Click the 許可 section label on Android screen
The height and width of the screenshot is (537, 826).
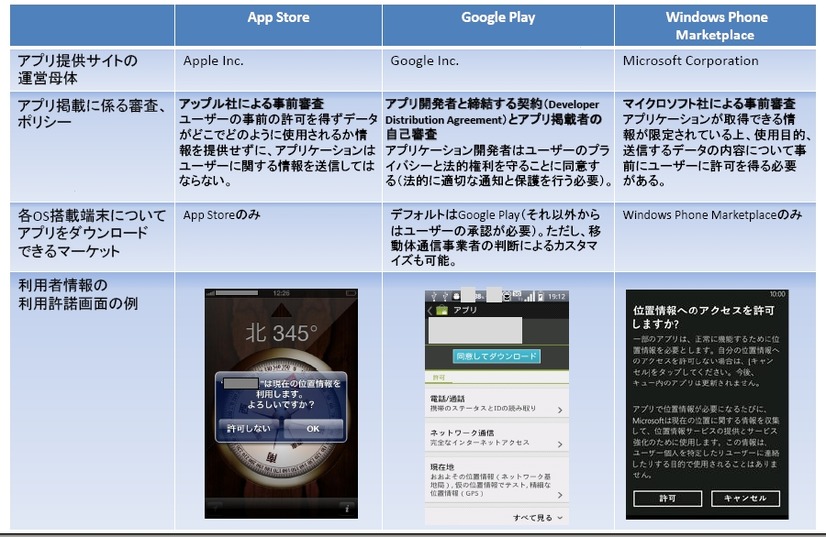pos(438,377)
